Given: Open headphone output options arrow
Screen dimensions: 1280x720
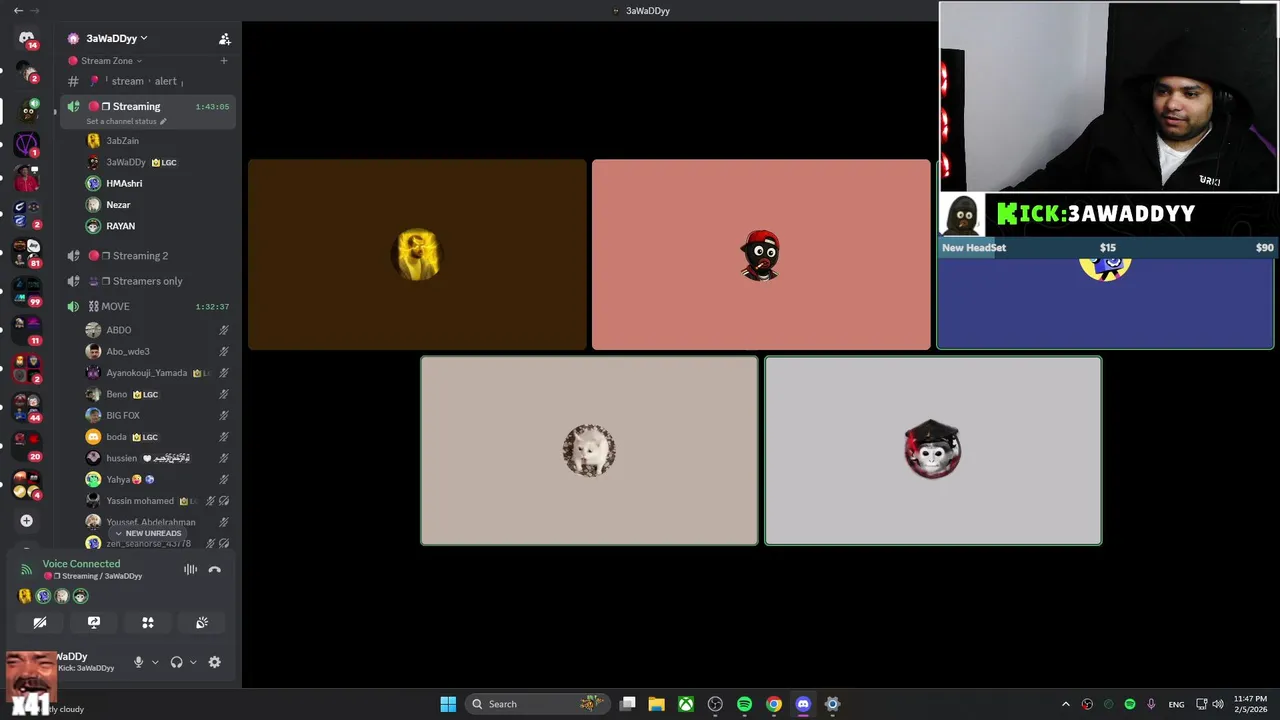Looking at the screenshot, I should tap(193, 662).
